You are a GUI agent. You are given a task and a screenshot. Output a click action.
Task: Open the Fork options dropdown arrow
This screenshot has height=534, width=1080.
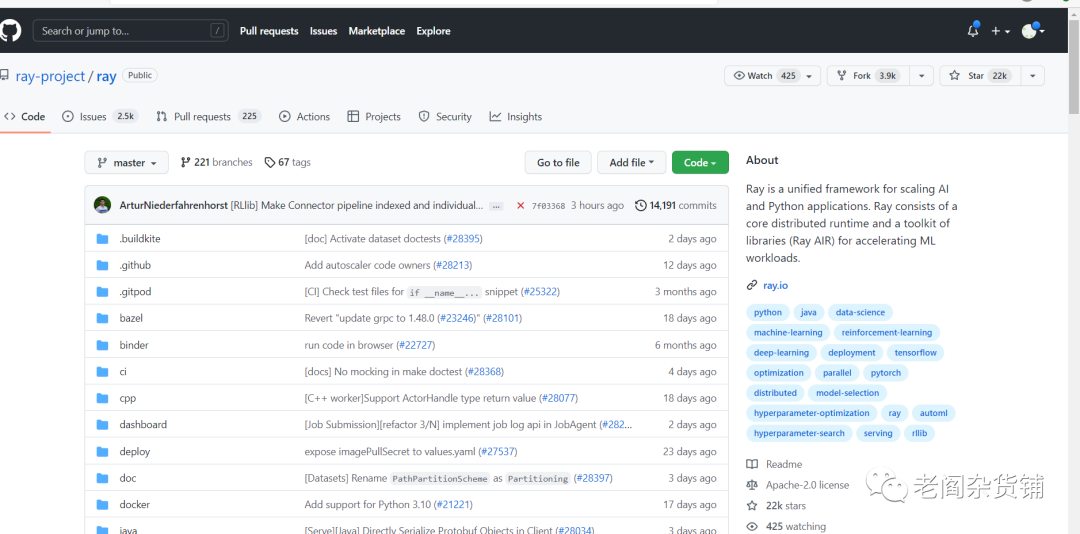tap(921, 76)
